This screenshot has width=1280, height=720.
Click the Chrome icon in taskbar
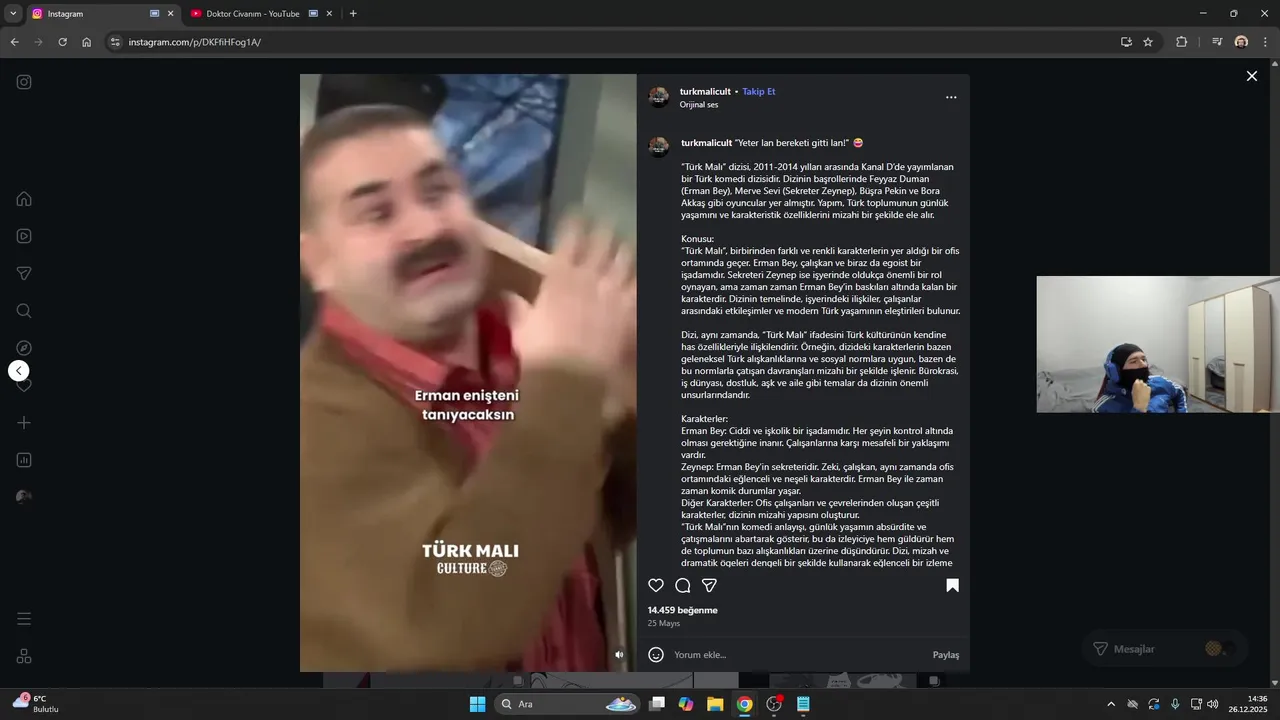tap(745, 704)
